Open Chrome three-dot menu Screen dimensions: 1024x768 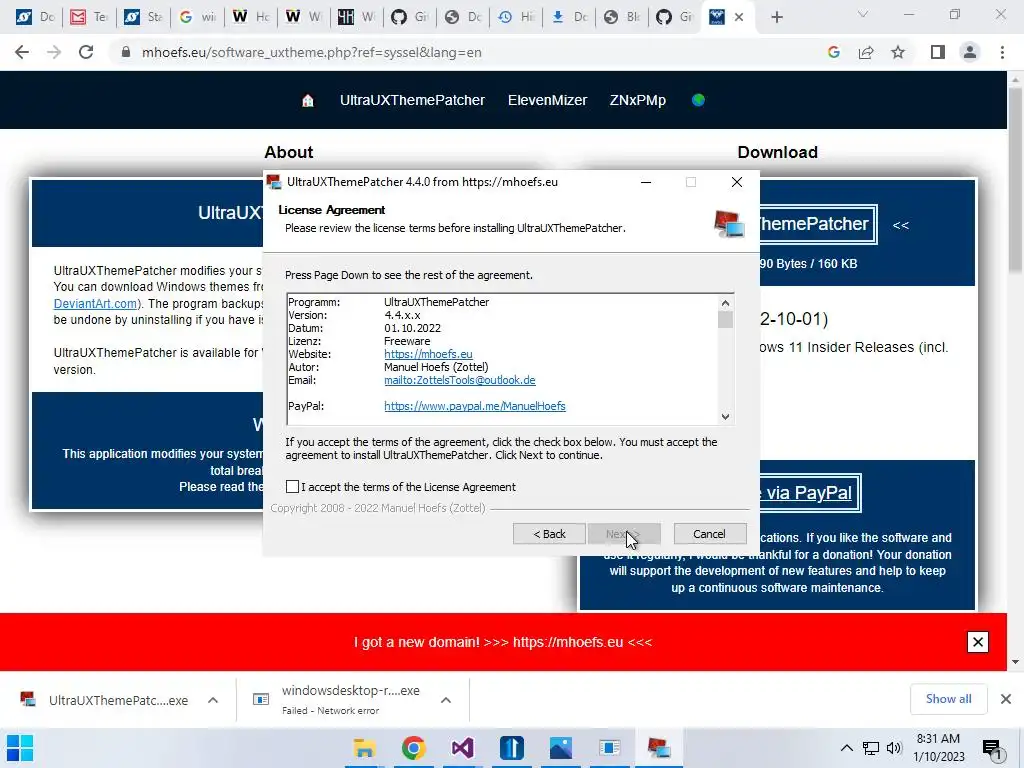[1002, 52]
